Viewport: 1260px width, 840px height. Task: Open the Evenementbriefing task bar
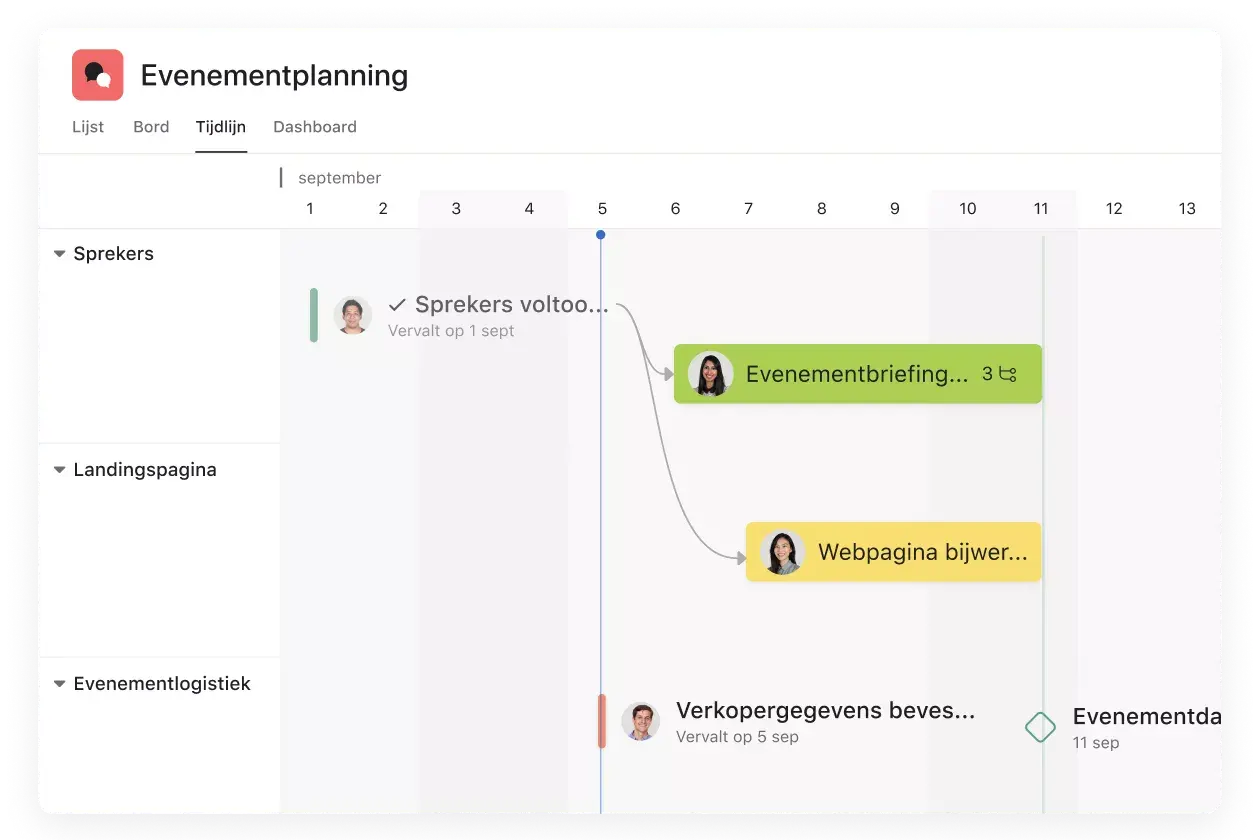click(x=858, y=374)
